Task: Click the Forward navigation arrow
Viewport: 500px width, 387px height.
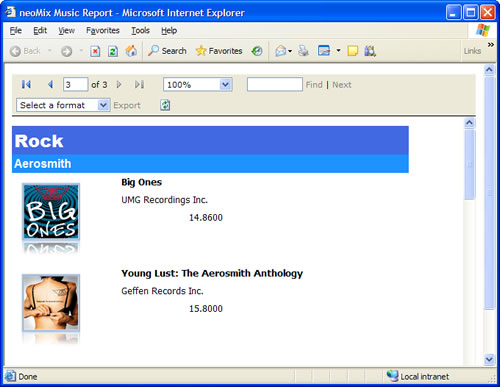Action: [66, 51]
